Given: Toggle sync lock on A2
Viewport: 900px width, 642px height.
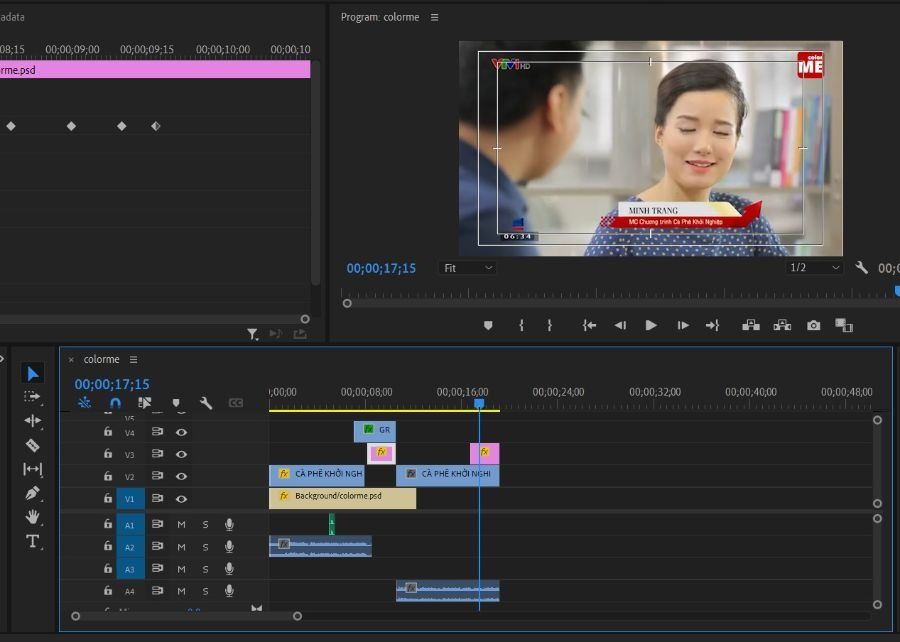Looking at the screenshot, I should click(157, 546).
